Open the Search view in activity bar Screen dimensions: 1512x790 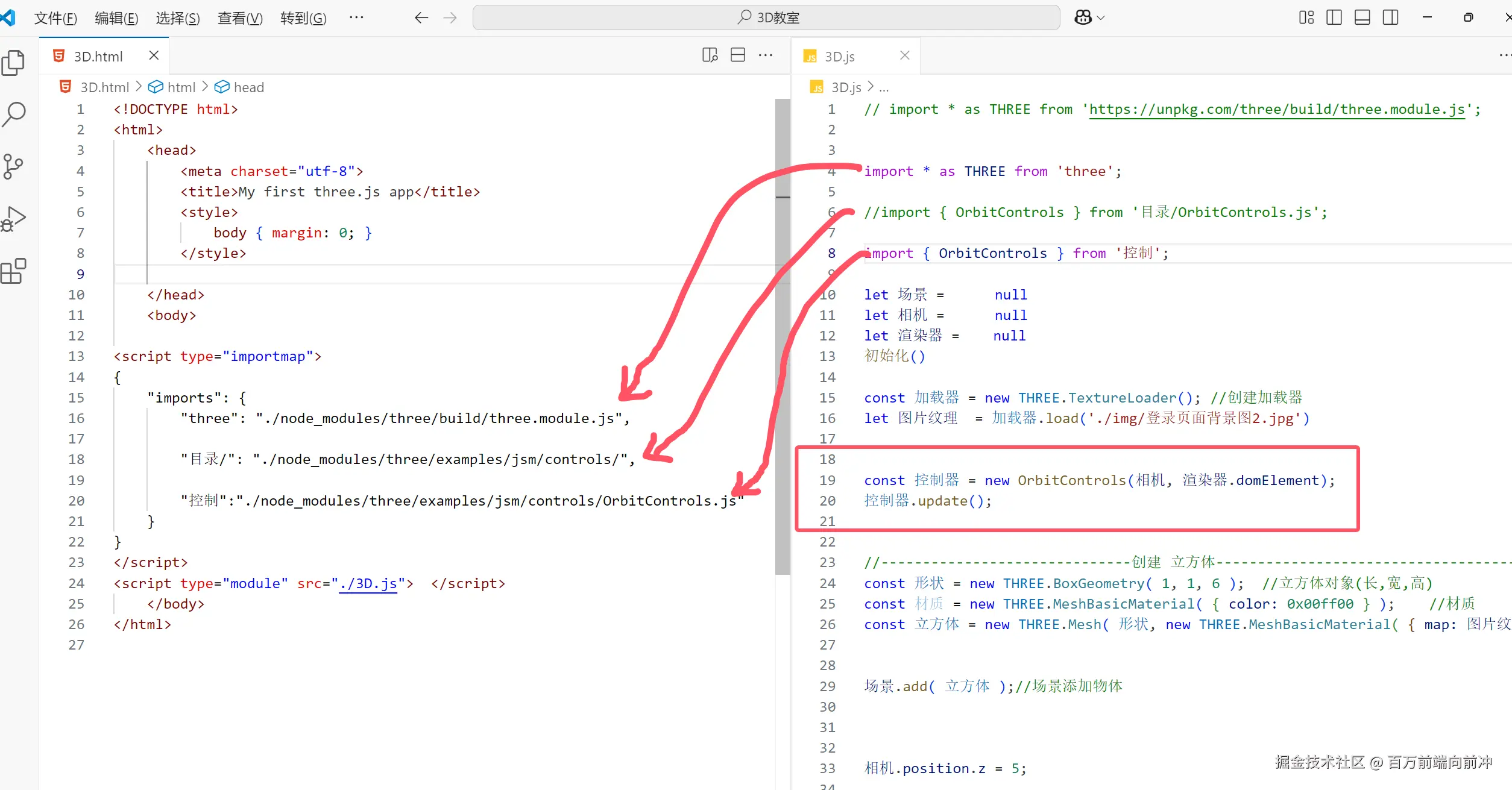13,114
